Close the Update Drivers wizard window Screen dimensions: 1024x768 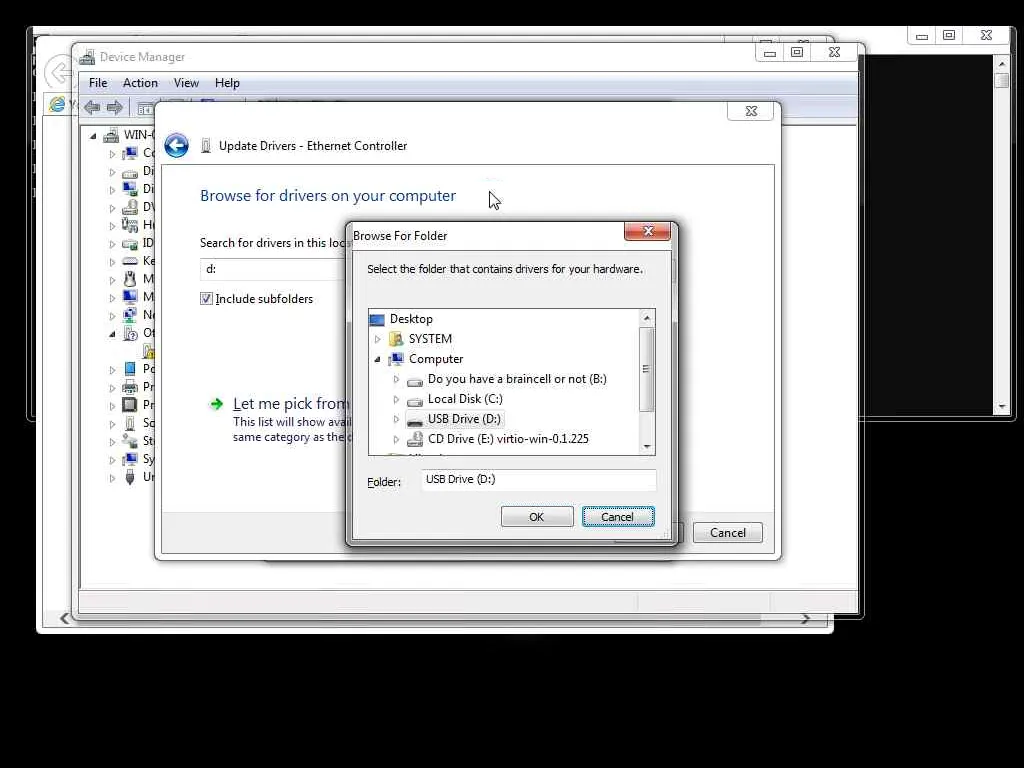pyautogui.click(x=751, y=111)
